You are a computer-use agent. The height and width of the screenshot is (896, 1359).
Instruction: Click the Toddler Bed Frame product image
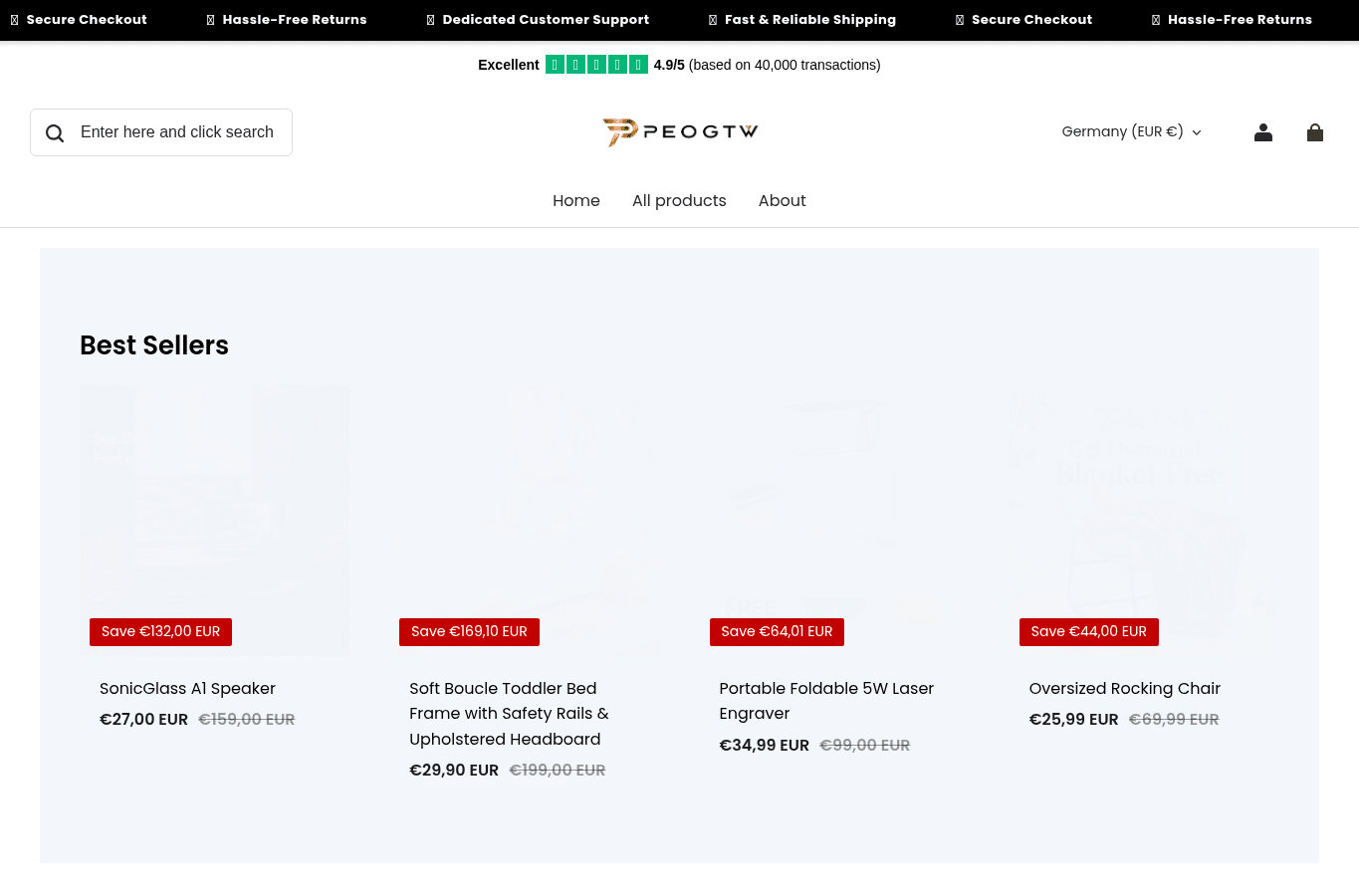pyautogui.click(x=524, y=522)
